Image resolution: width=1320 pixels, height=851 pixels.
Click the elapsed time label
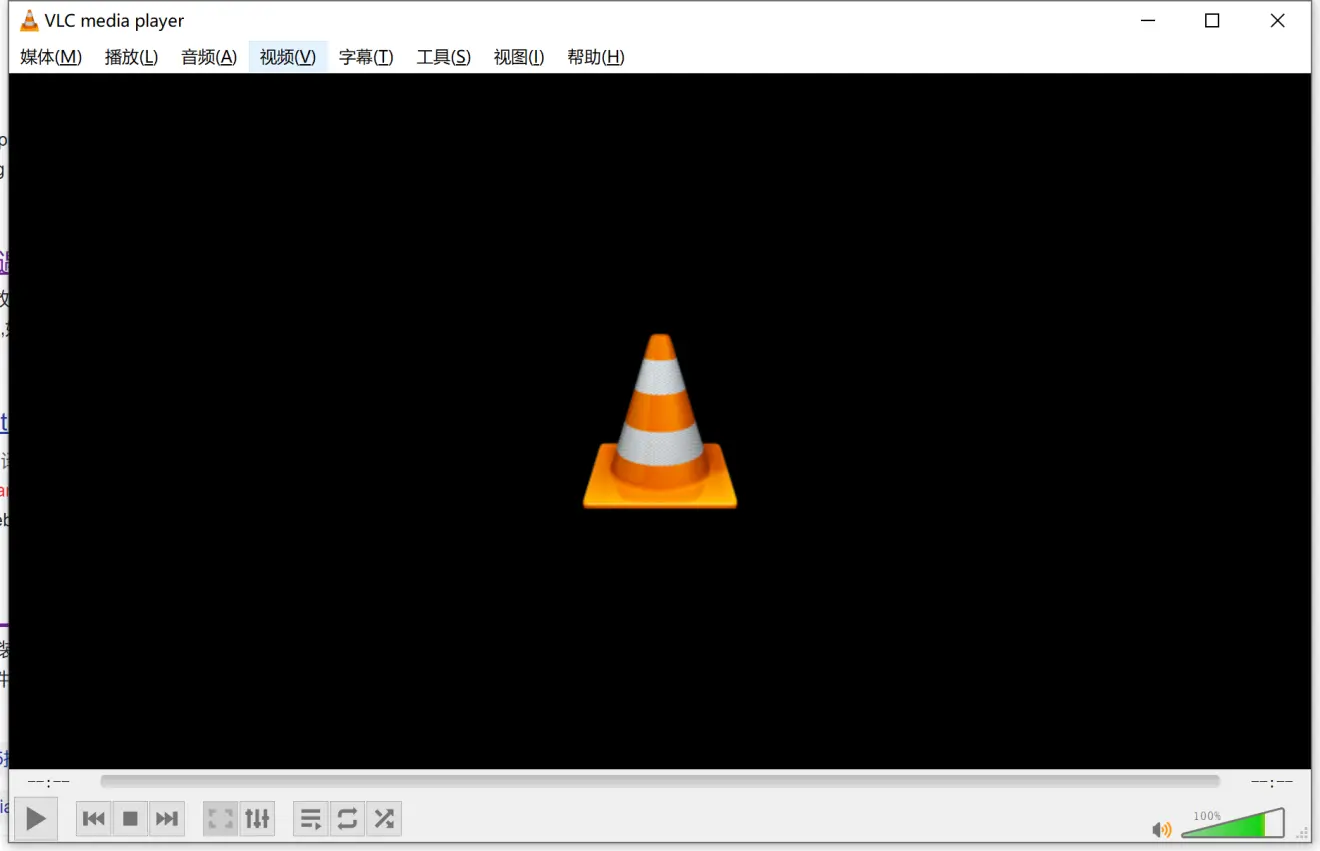pos(49,781)
